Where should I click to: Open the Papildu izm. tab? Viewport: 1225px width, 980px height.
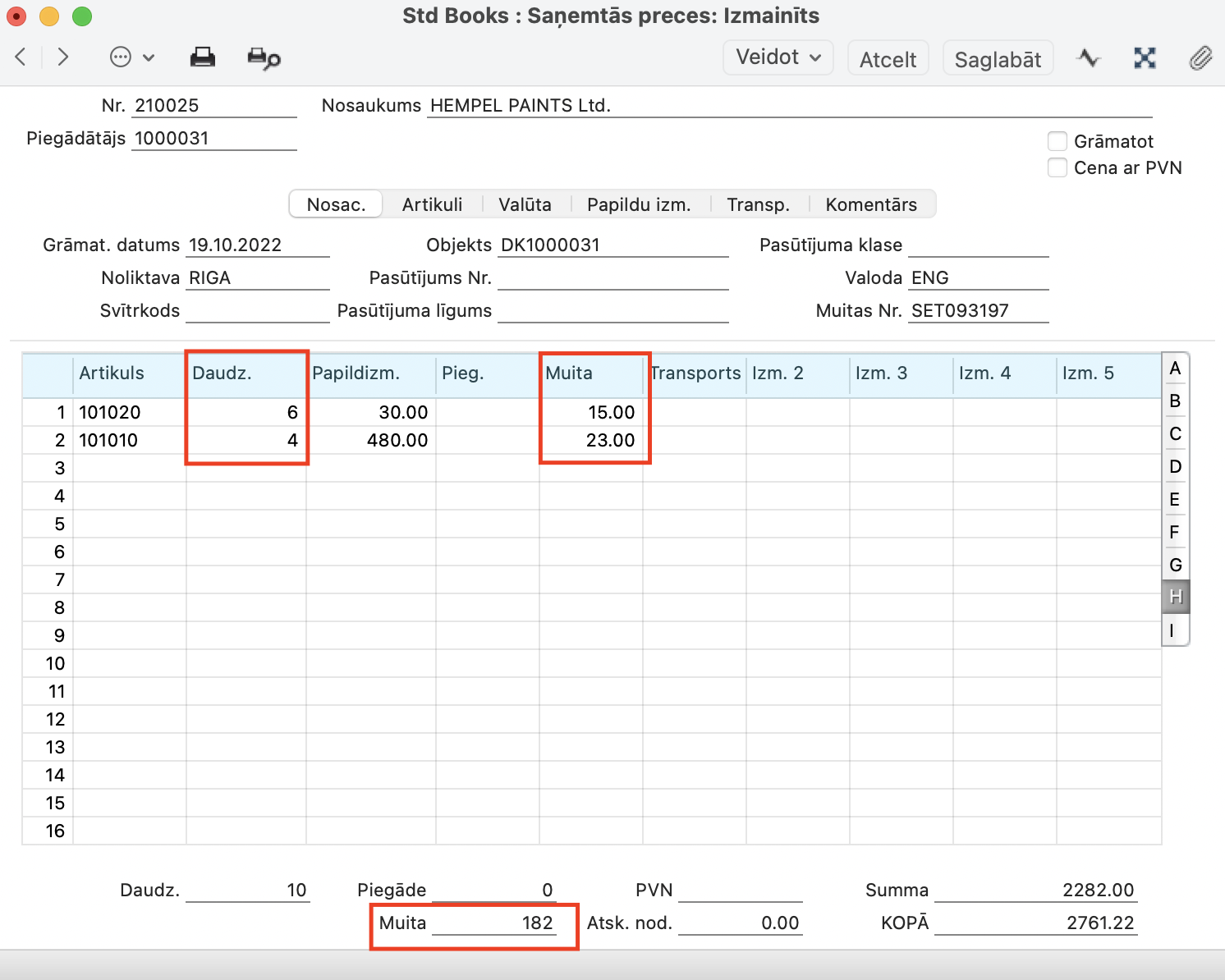[x=638, y=204]
